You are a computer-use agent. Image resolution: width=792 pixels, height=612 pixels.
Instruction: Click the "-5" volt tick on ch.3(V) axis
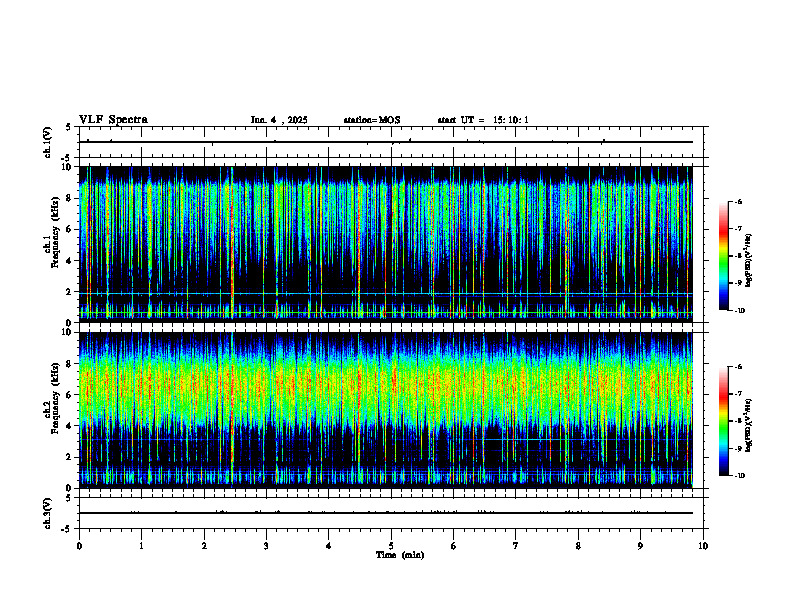tap(67, 529)
